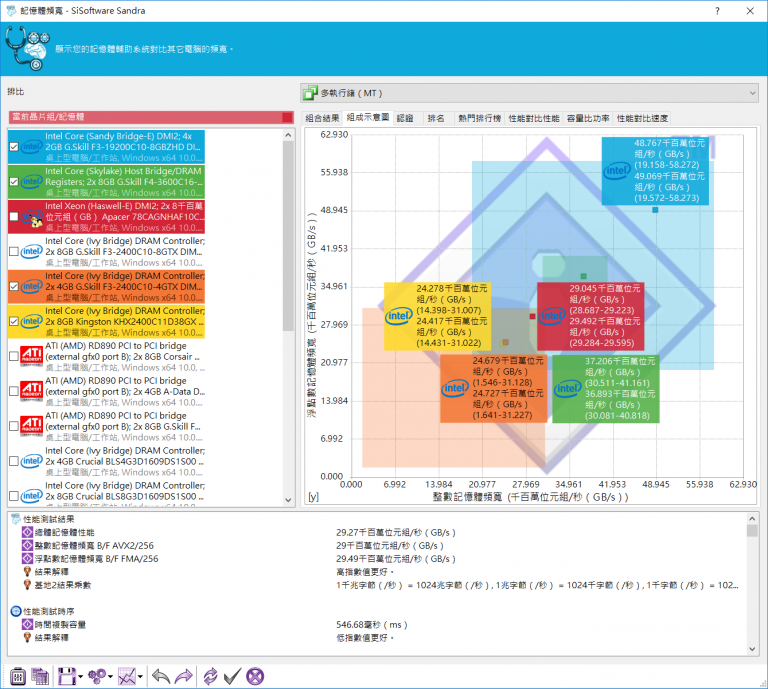
Task: Switch to the 排名 tab
Action: pos(436,118)
